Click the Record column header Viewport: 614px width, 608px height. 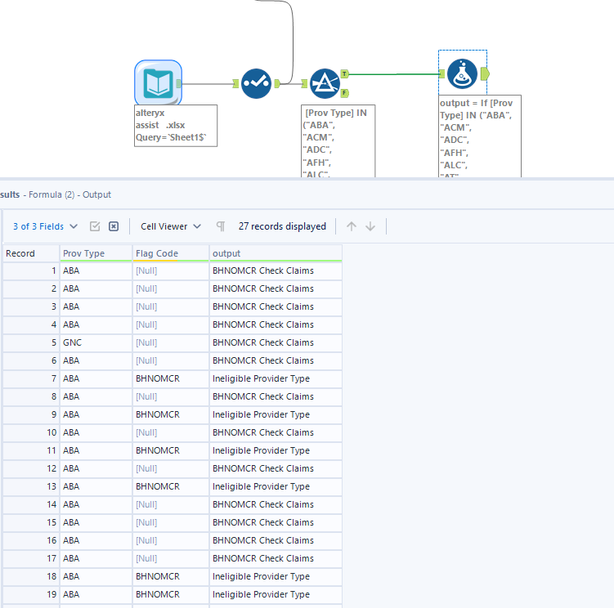click(31, 253)
